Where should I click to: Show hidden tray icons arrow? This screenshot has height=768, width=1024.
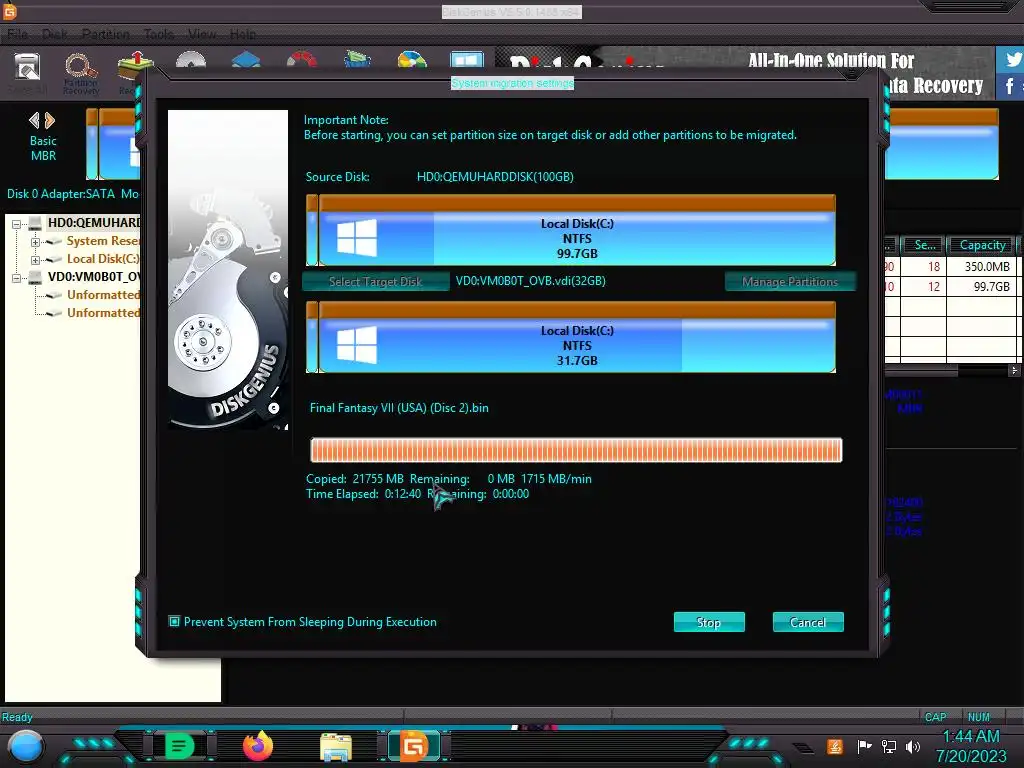803,748
